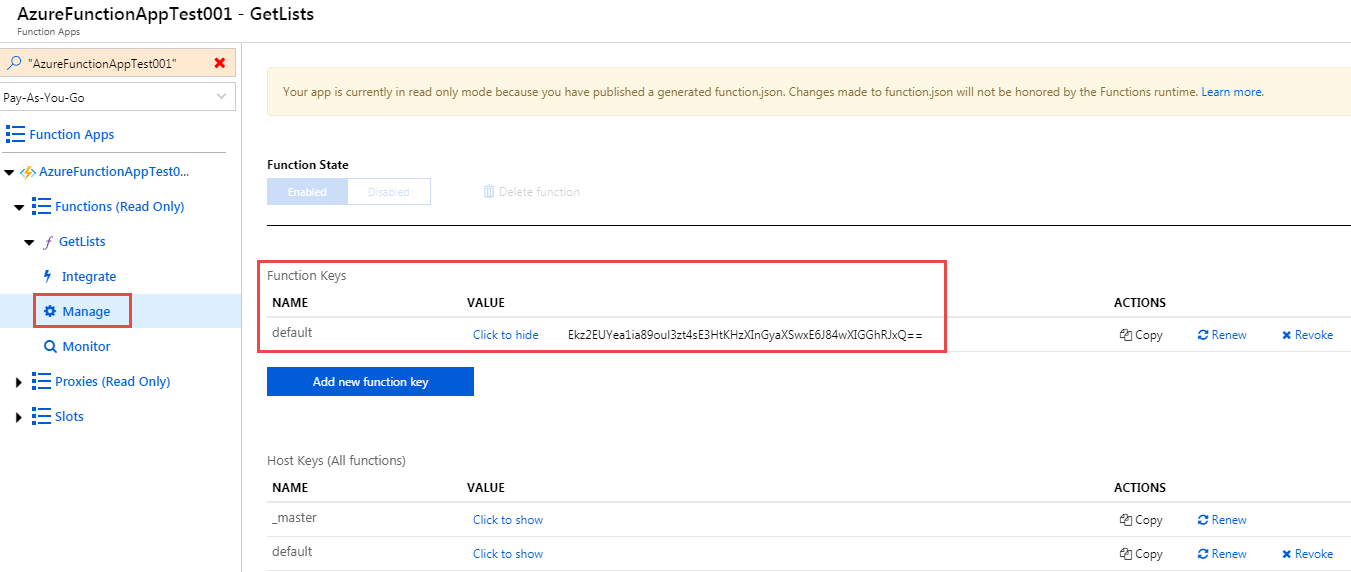Click Revoke label for default host key
This screenshot has height=572, width=1351.
click(x=1314, y=554)
